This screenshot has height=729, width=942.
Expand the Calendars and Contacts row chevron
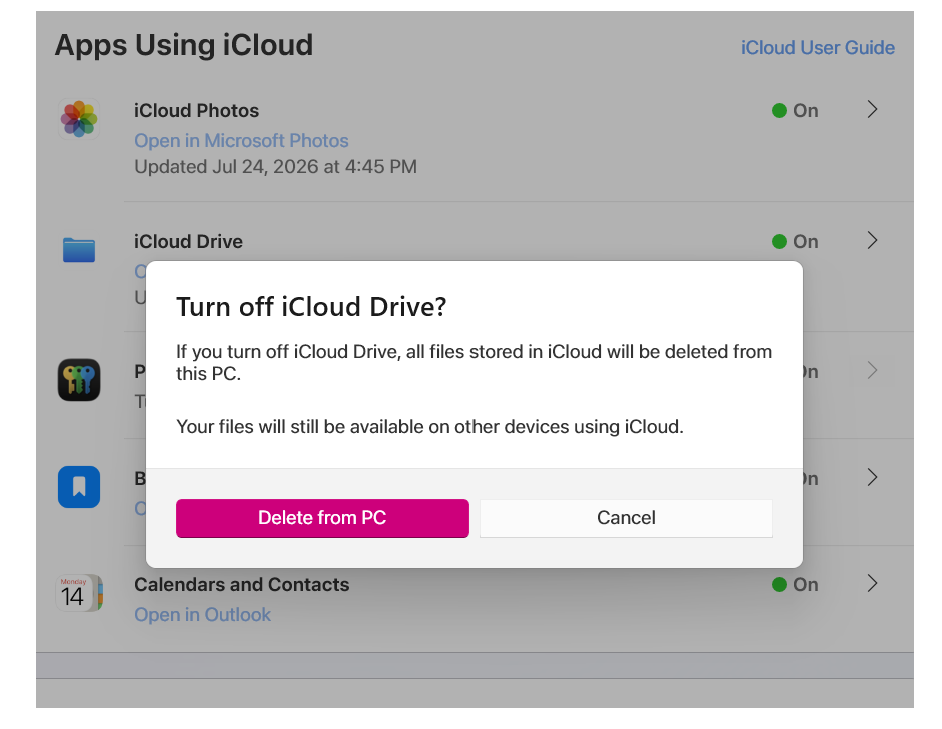click(872, 583)
